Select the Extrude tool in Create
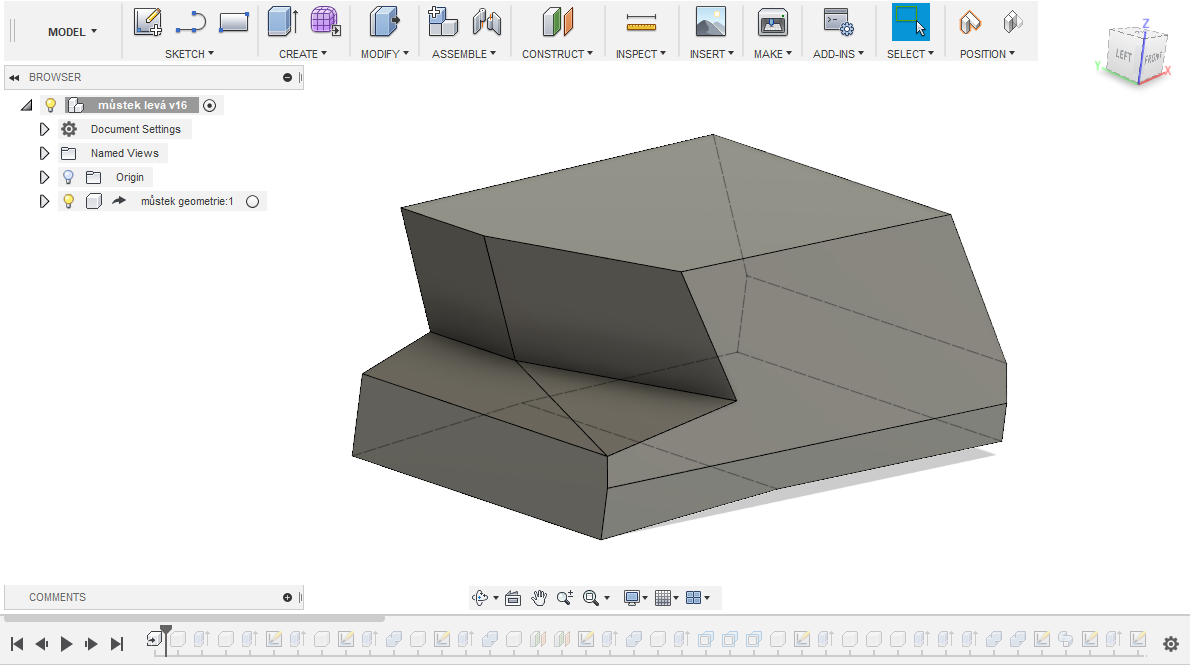Image resolution: width=1190 pixels, height=665 pixels. coord(282,21)
